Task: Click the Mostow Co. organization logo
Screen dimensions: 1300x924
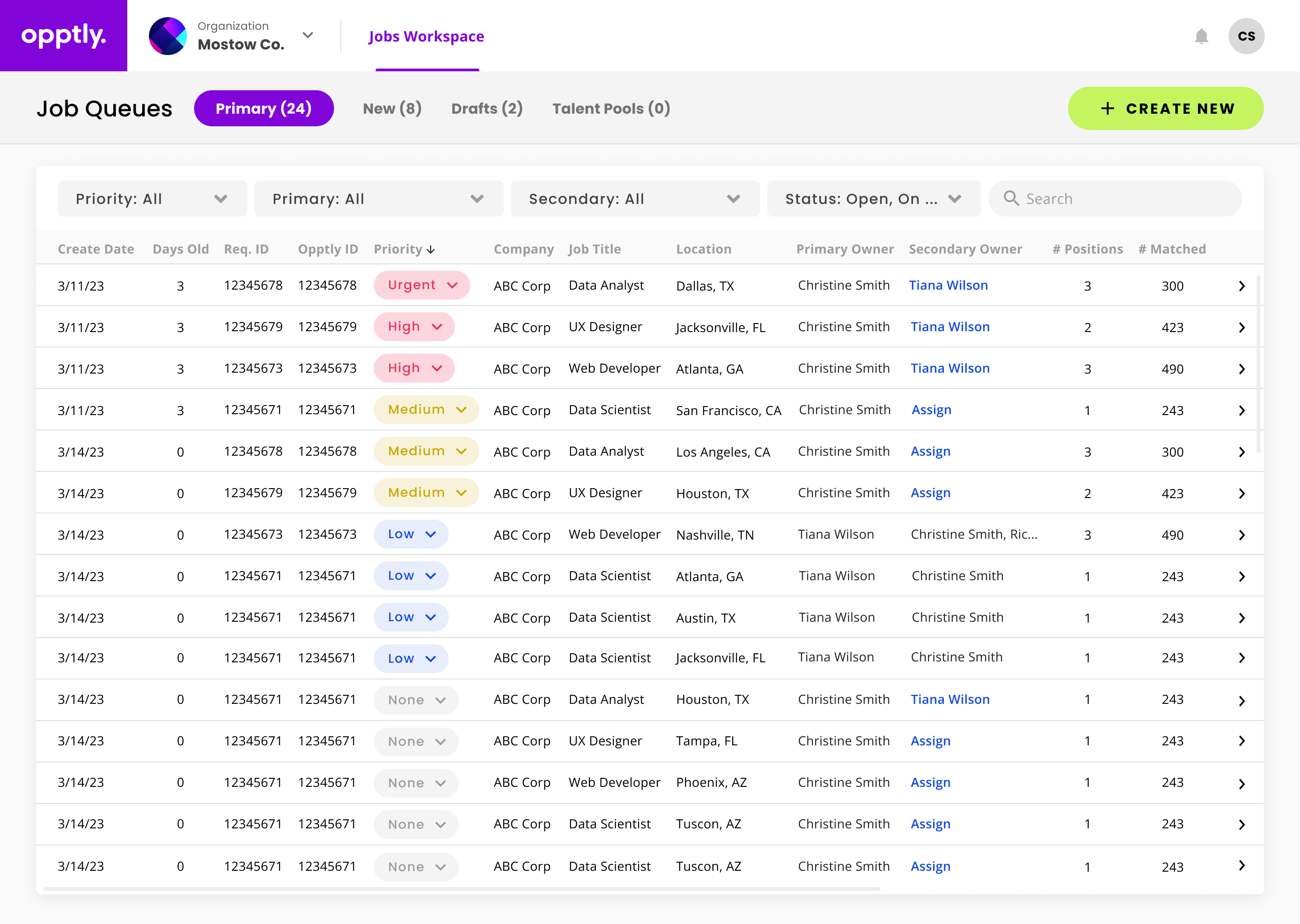Action: [167, 36]
